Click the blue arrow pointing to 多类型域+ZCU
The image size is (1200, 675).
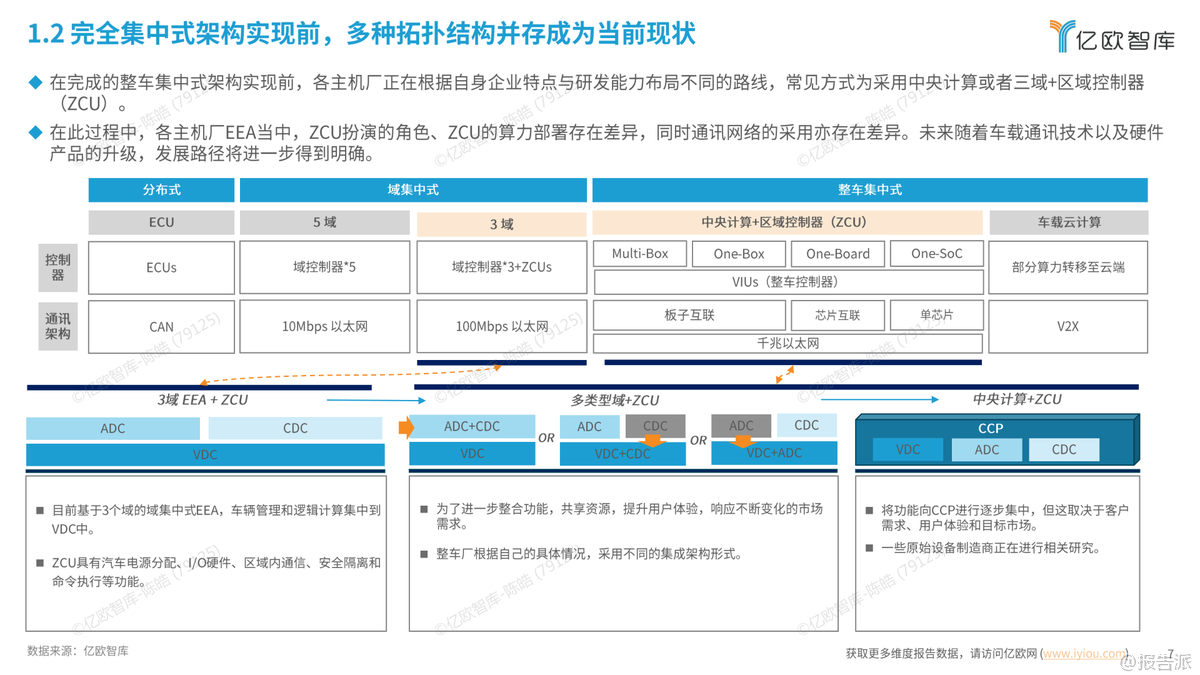pos(375,400)
